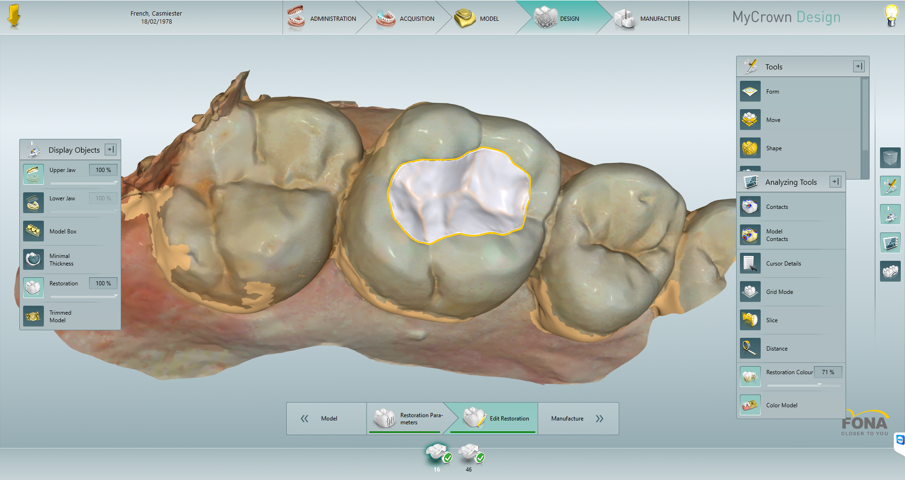Screen dimensions: 905x480
Task: Toggle Lower Jaw visibility
Action: pyautogui.click(x=34, y=202)
